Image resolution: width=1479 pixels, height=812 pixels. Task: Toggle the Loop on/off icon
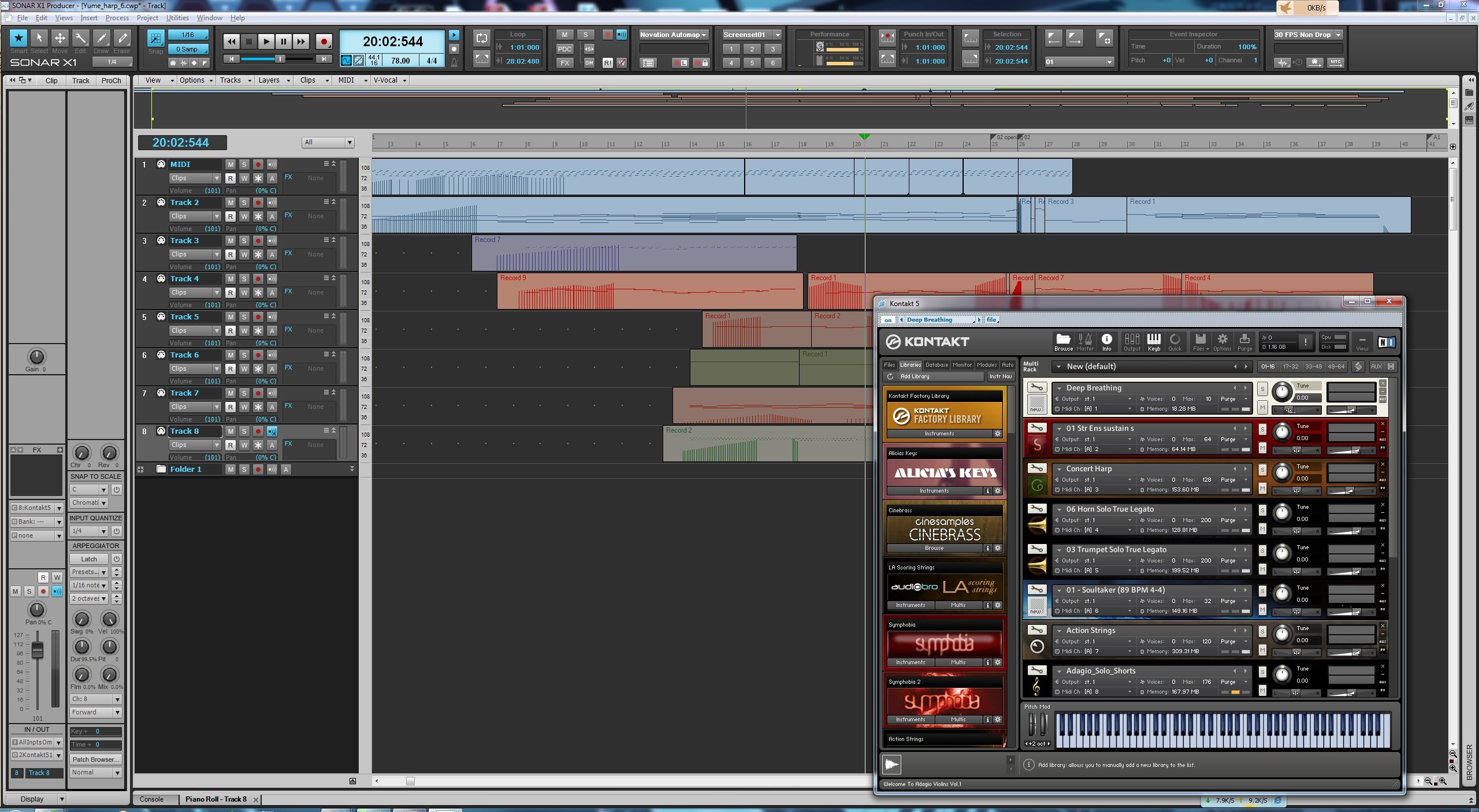click(482, 39)
